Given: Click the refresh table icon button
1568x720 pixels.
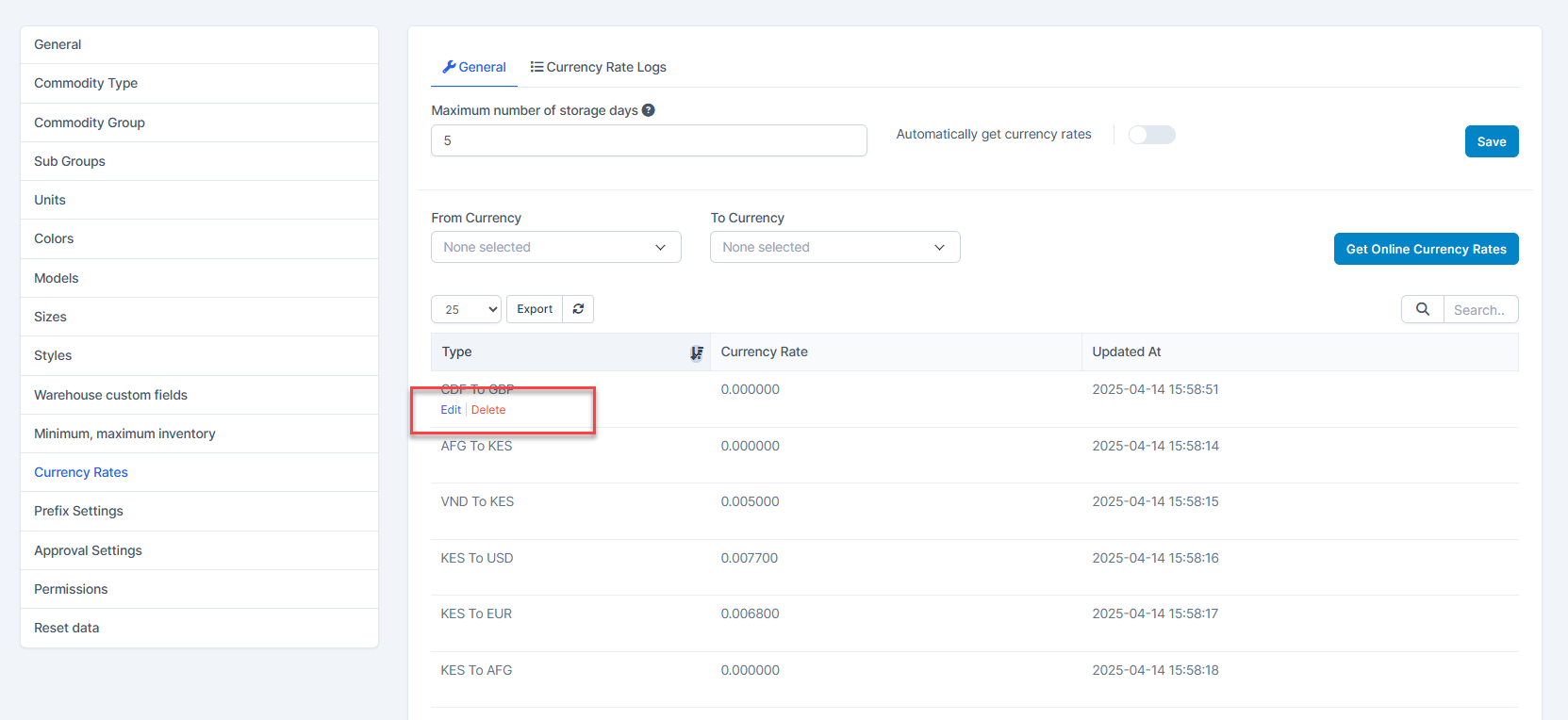Looking at the screenshot, I should (x=578, y=309).
